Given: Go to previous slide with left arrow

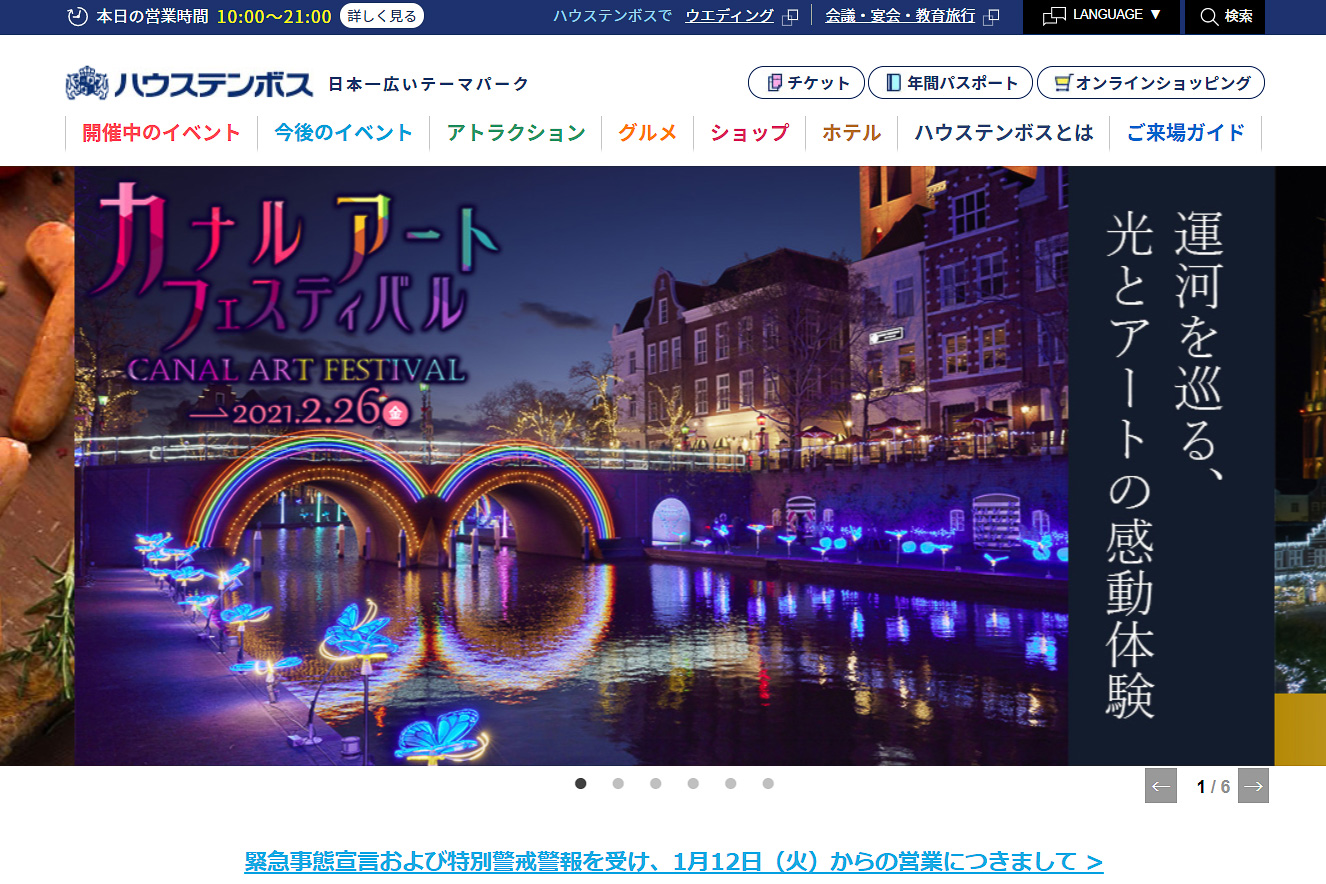Looking at the screenshot, I should pos(1161,786).
